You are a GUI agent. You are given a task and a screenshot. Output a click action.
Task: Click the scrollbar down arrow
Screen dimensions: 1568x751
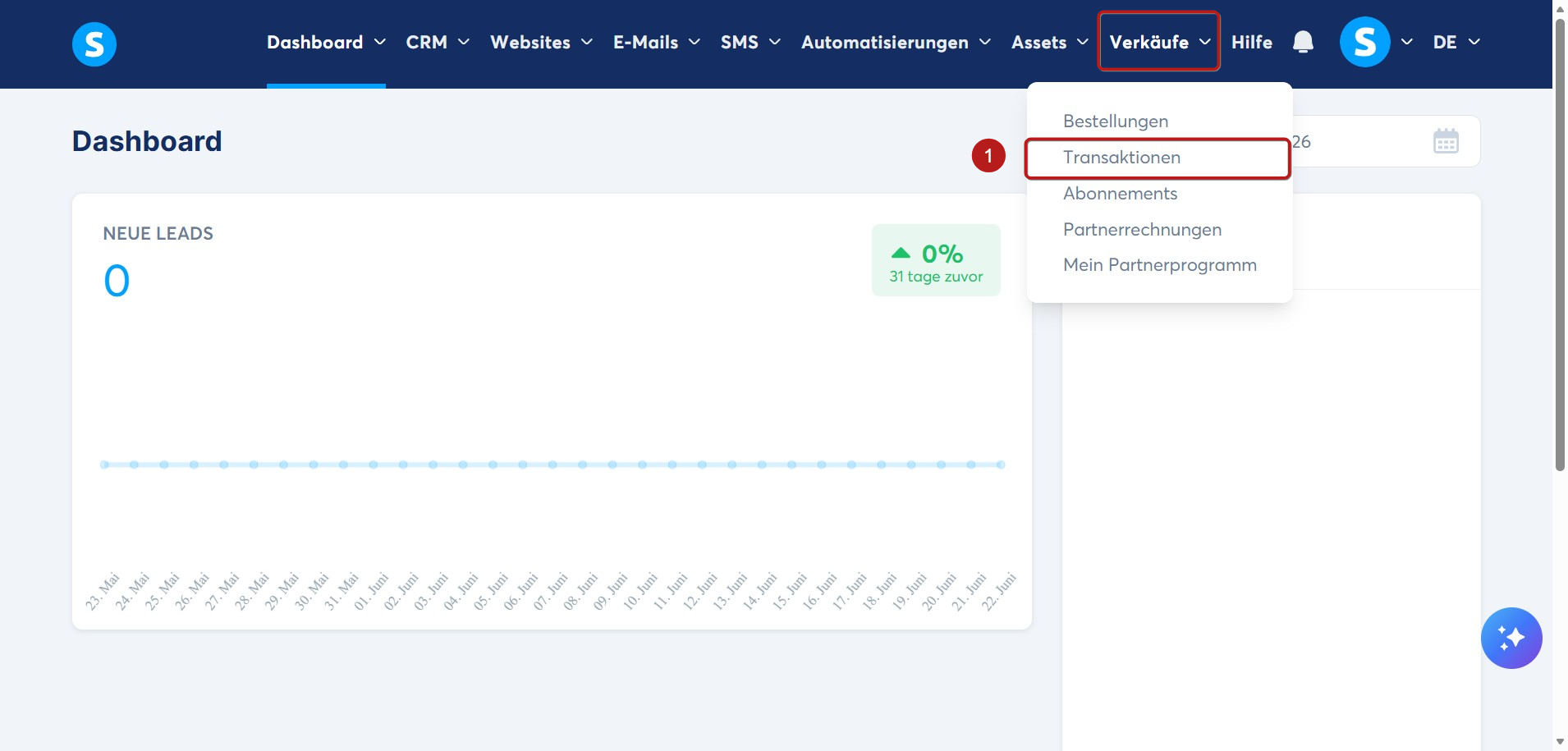click(x=1560, y=742)
